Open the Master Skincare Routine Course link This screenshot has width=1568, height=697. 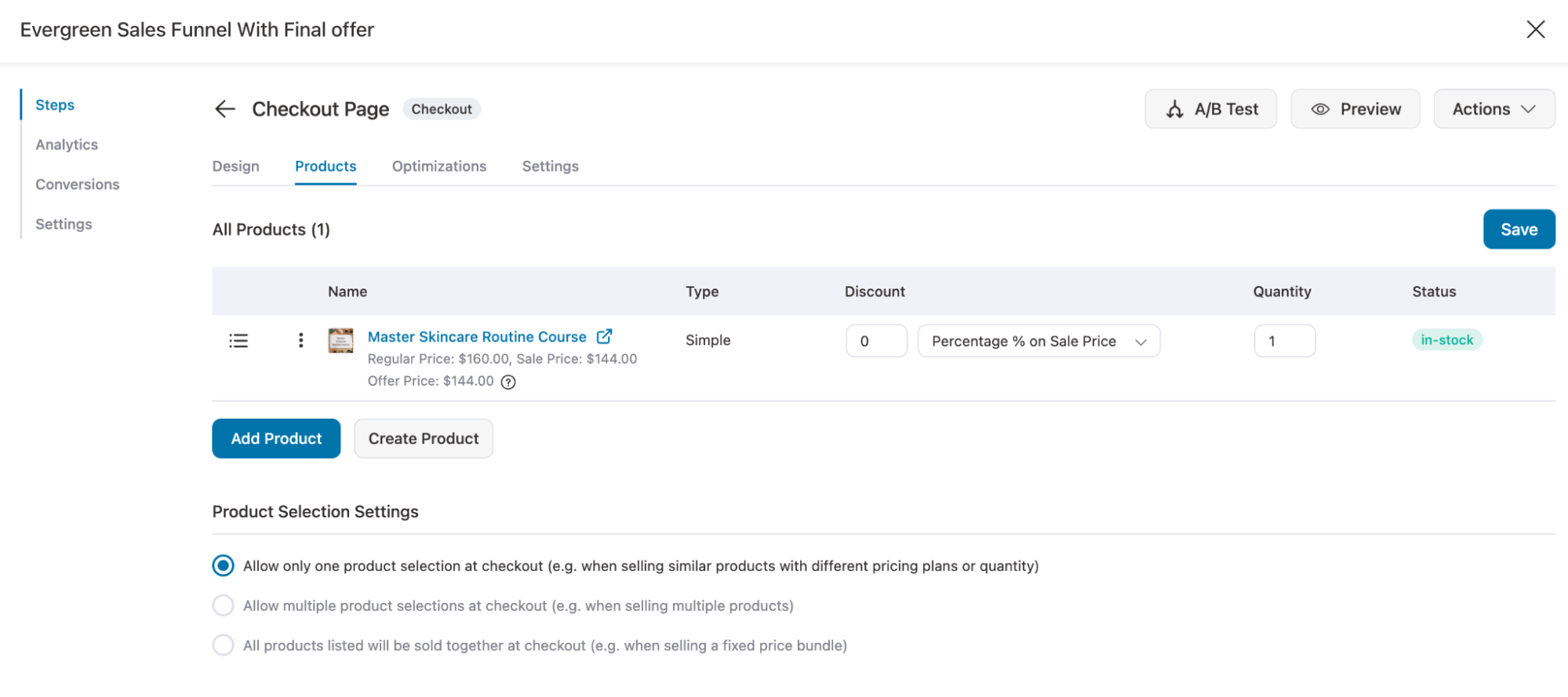(x=477, y=336)
